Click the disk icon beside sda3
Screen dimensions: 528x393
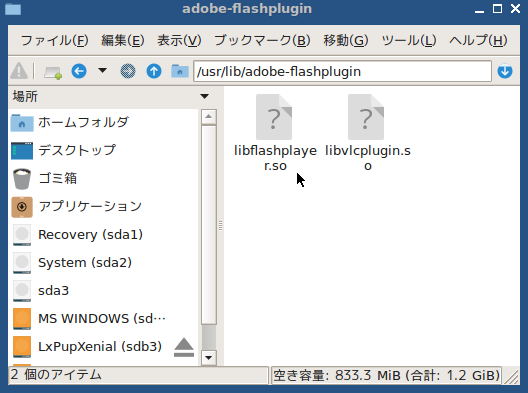point(22,291)
